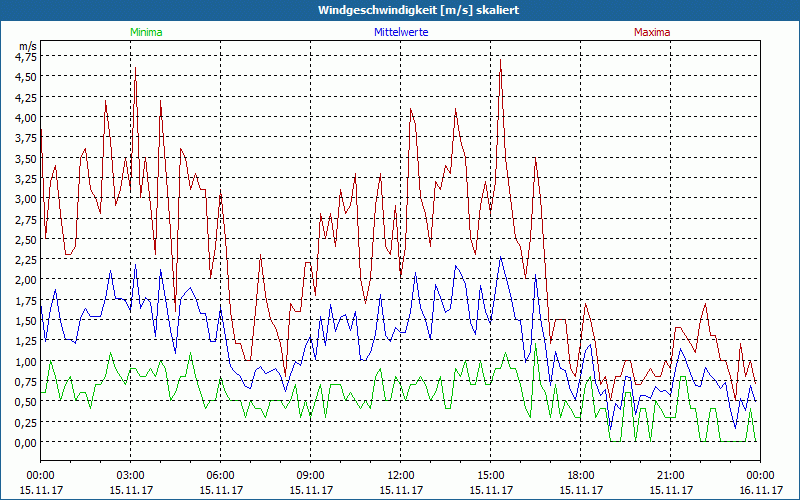Click the 06:00 time axis label

[221, 475]
